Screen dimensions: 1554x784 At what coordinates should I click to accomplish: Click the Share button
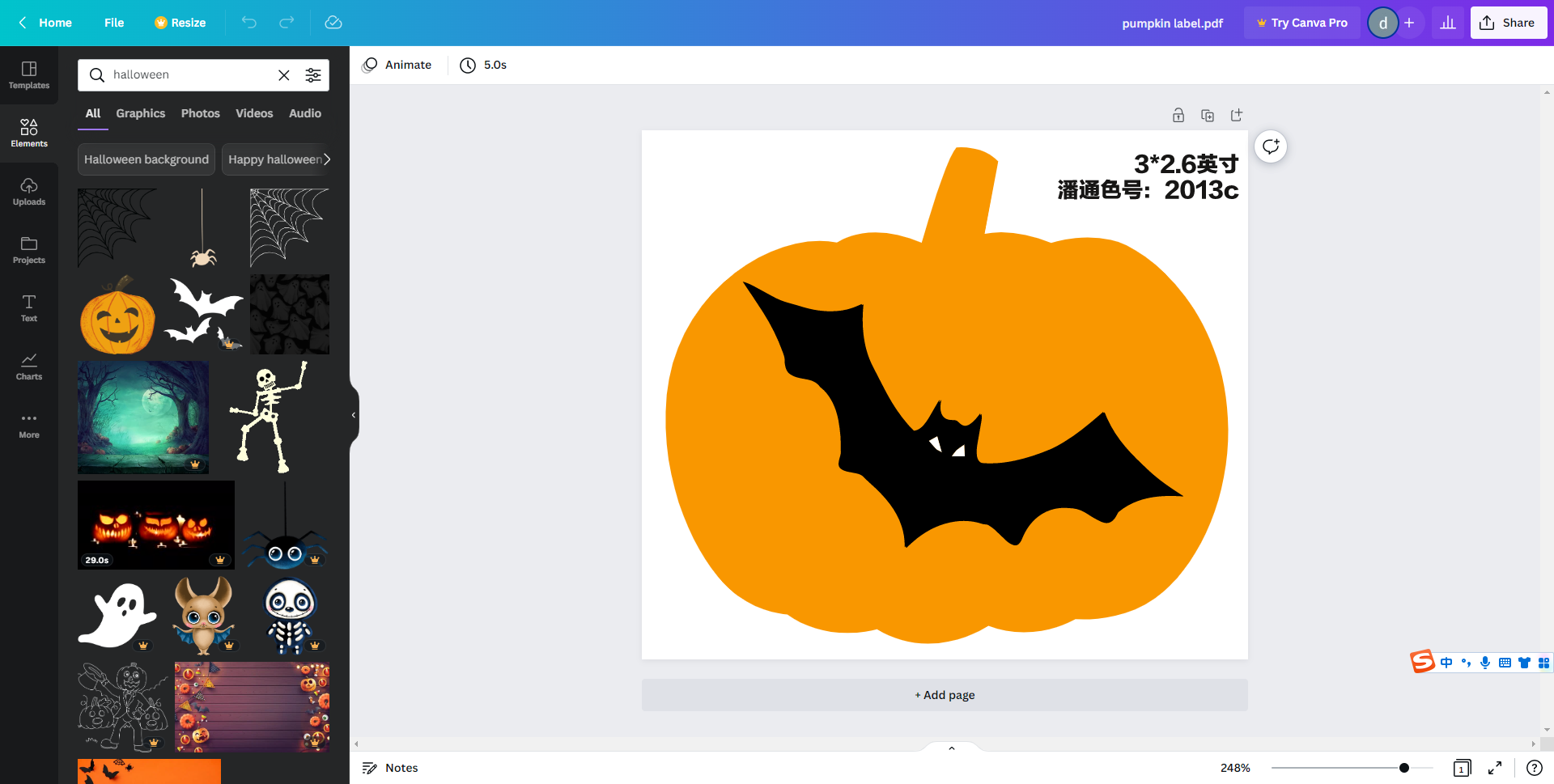(1508, 23)
